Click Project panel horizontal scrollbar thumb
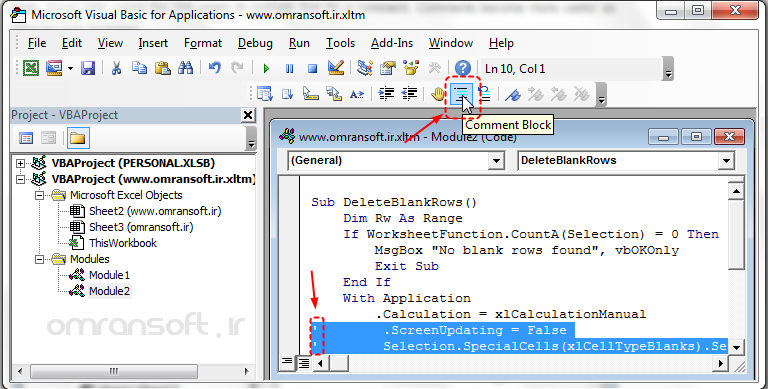The width and height of the screenshot is (768, 389). [x=113, y=371]
